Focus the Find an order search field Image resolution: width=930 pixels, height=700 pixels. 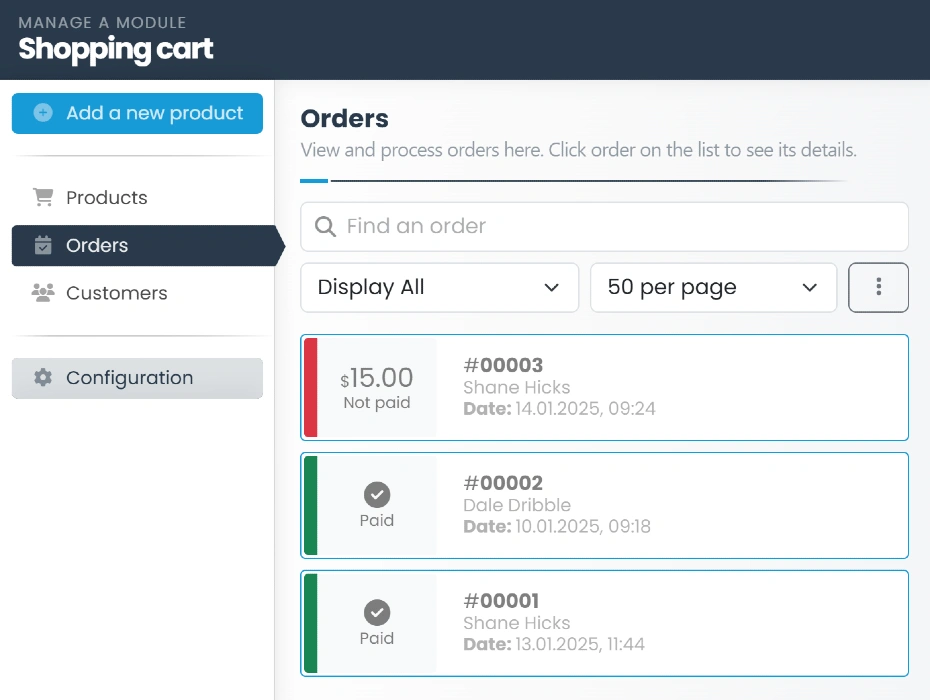[x=604, y=227]
